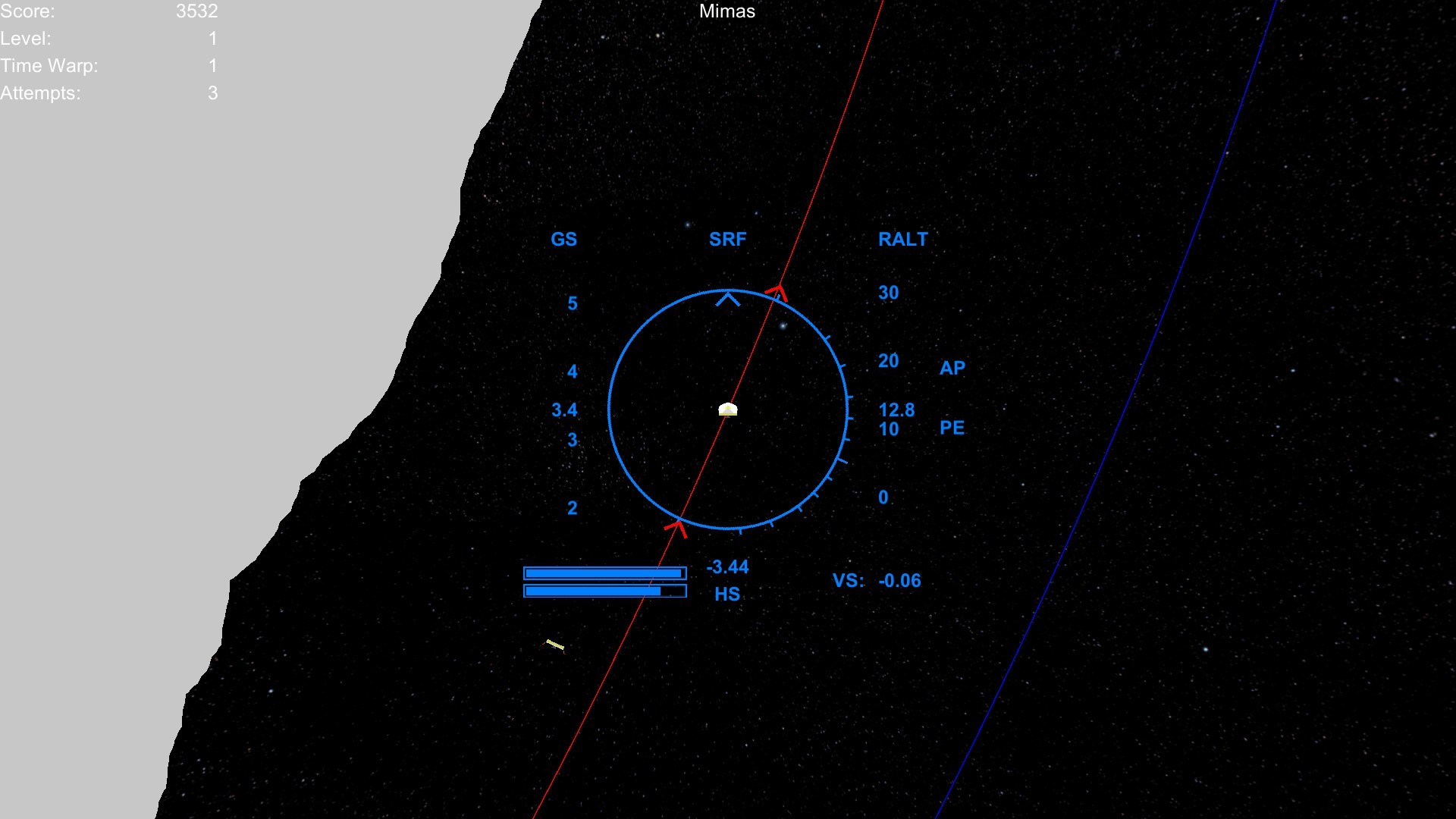Click the lower blue gauge bar
Viewport: 1456px width, 819px height.
(x=604, y=591)
